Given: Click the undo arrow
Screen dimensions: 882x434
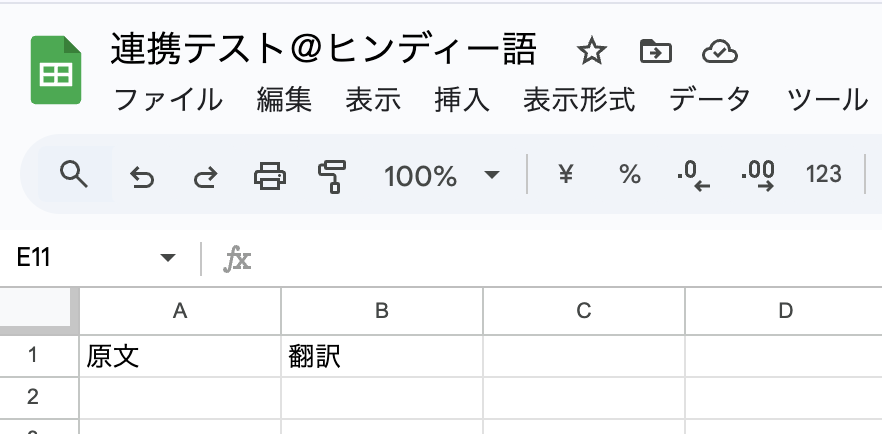Looking at the screenshot, I should tap(142, 177).
